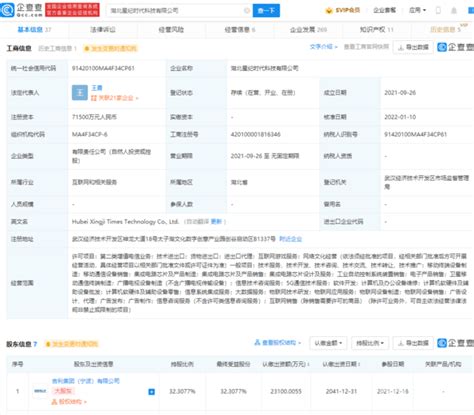Screen dimensions: 474x415
Task: Click subscription date 2041-12-31
Action: (341, 391)
